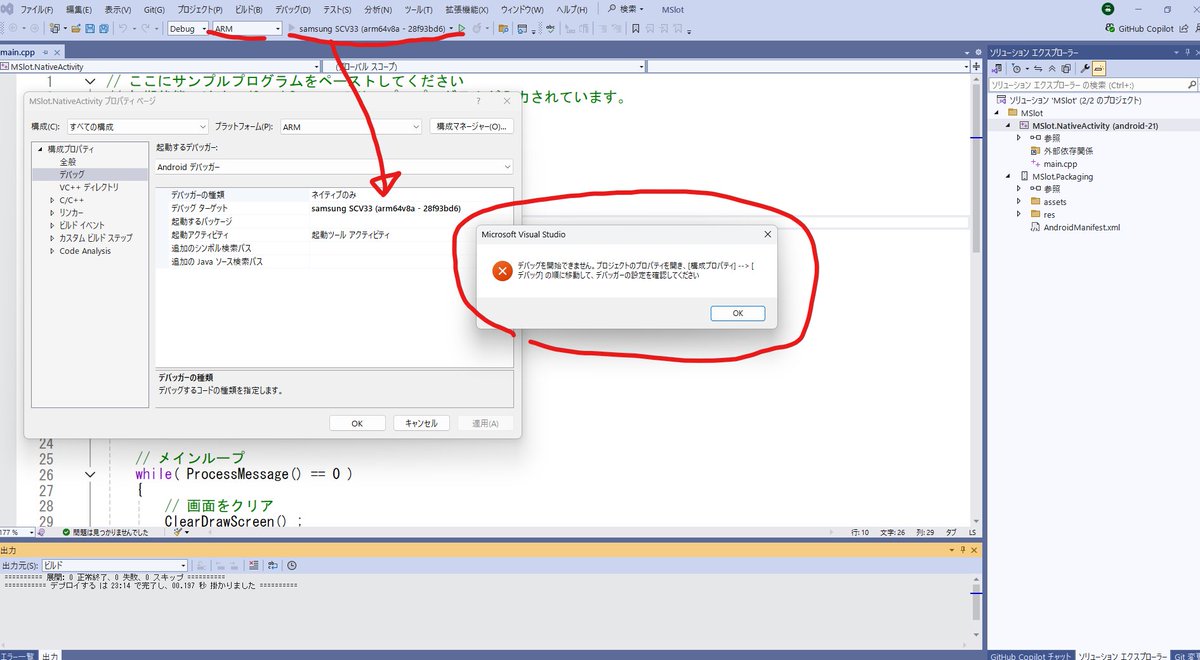Sync Solution Explorer with active document
This screenshot has width=1200, height=660.
click(1038, 68)
